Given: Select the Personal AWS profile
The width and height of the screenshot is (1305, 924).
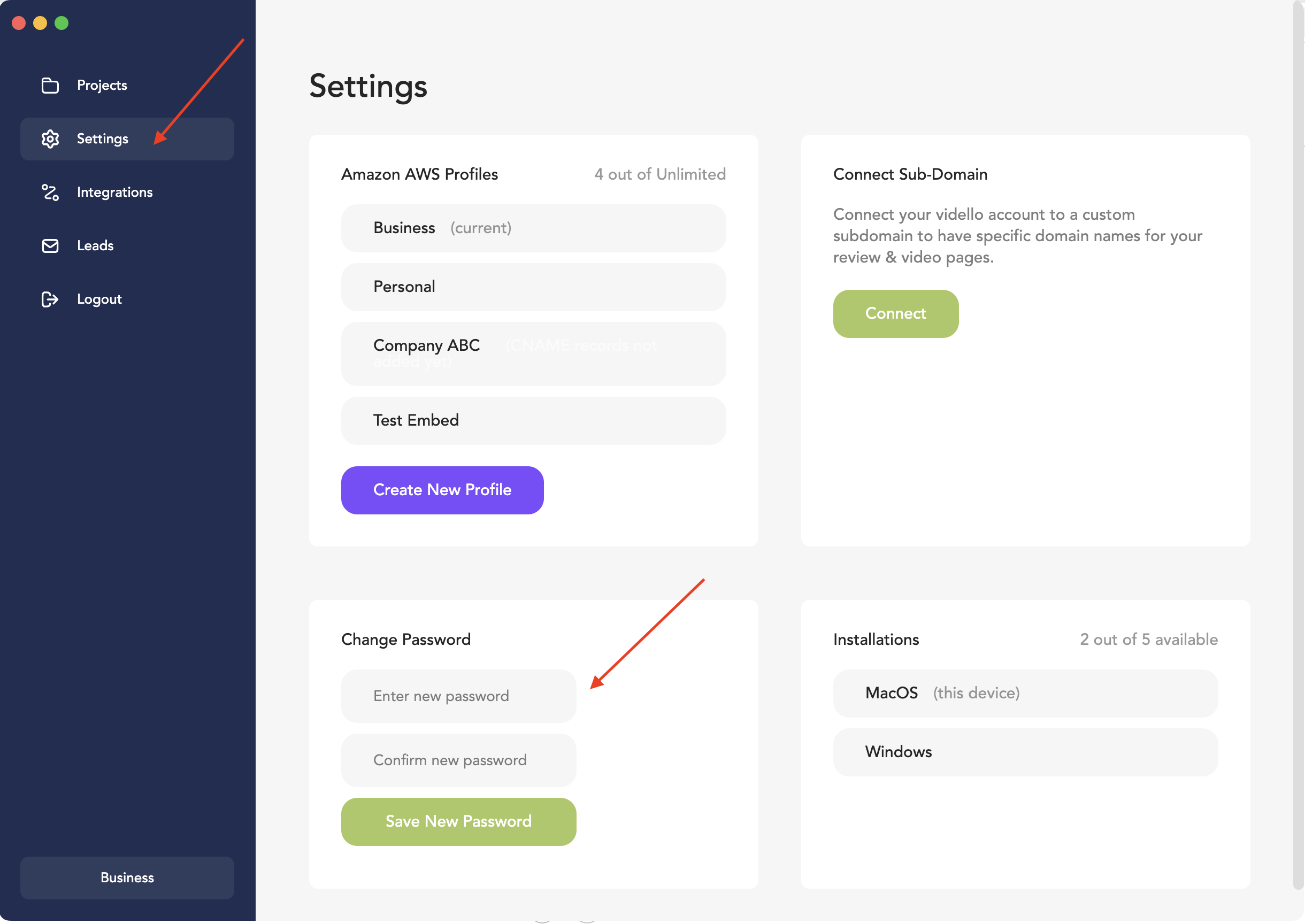Looking at the screenshot, I should (533, 287).
